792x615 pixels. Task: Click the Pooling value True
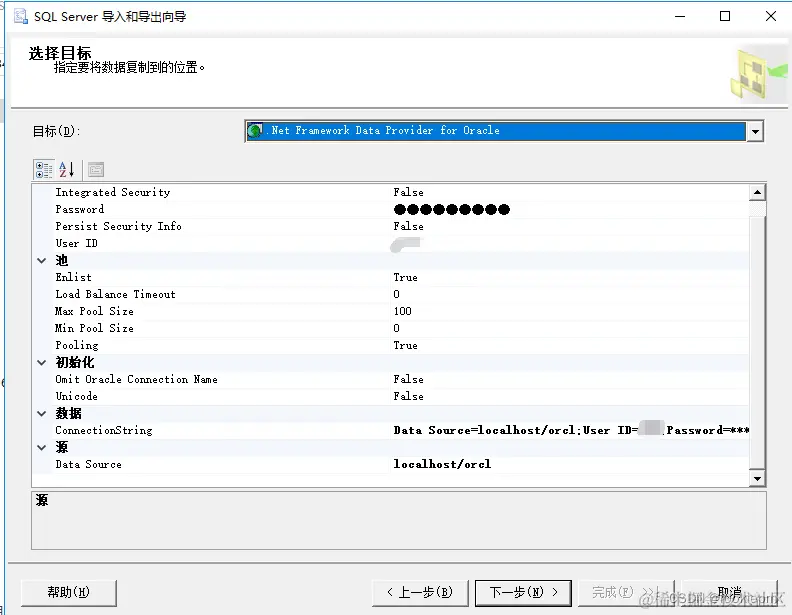coord(406,345)
